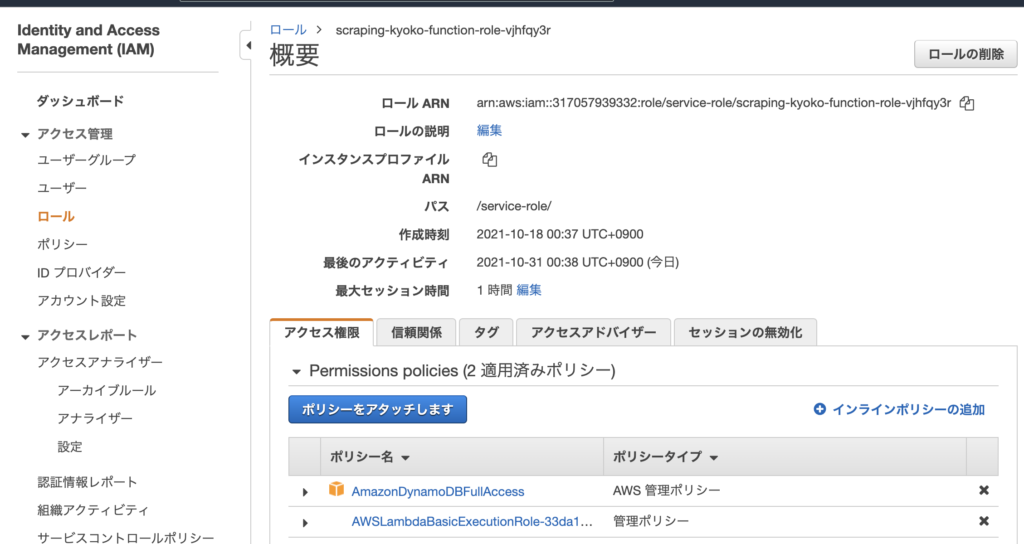This screenshot has width=1024, height=544.
Task: Open ID プロバイダー in the sidebar
Action: pyautogui.click(x=82, y=272)
